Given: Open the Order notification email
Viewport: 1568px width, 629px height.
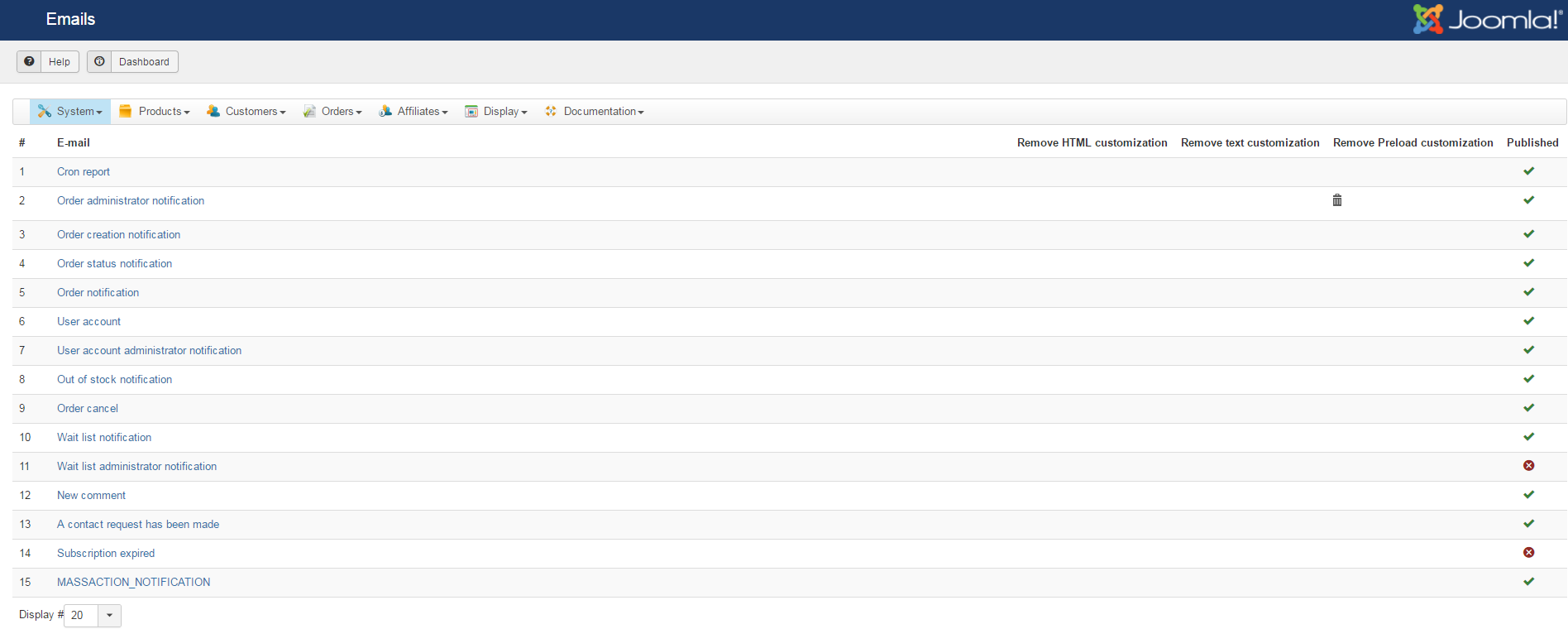Looking at the screenshot, I should point(98,292).
